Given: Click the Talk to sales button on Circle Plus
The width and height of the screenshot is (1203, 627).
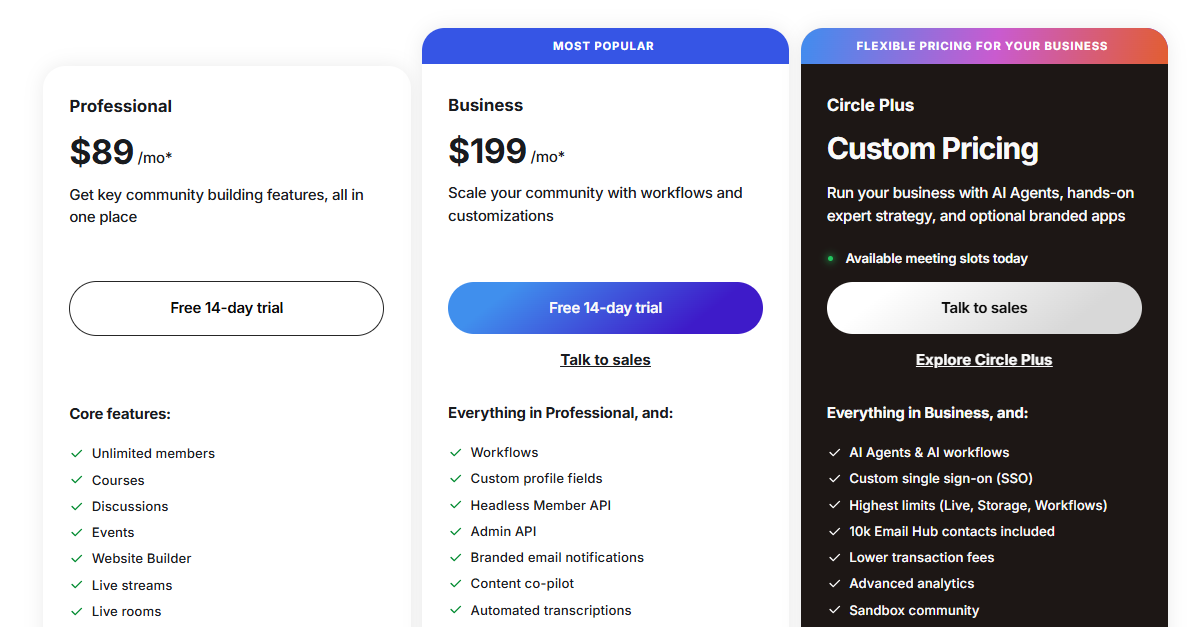Looking at the screenshot, I should coord(984,308).
